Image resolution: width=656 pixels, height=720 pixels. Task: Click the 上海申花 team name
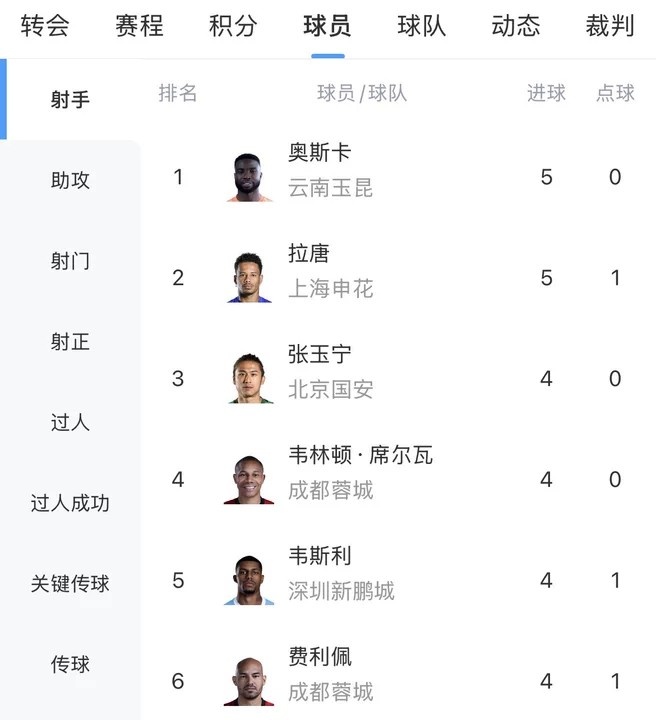coord(330,289)
